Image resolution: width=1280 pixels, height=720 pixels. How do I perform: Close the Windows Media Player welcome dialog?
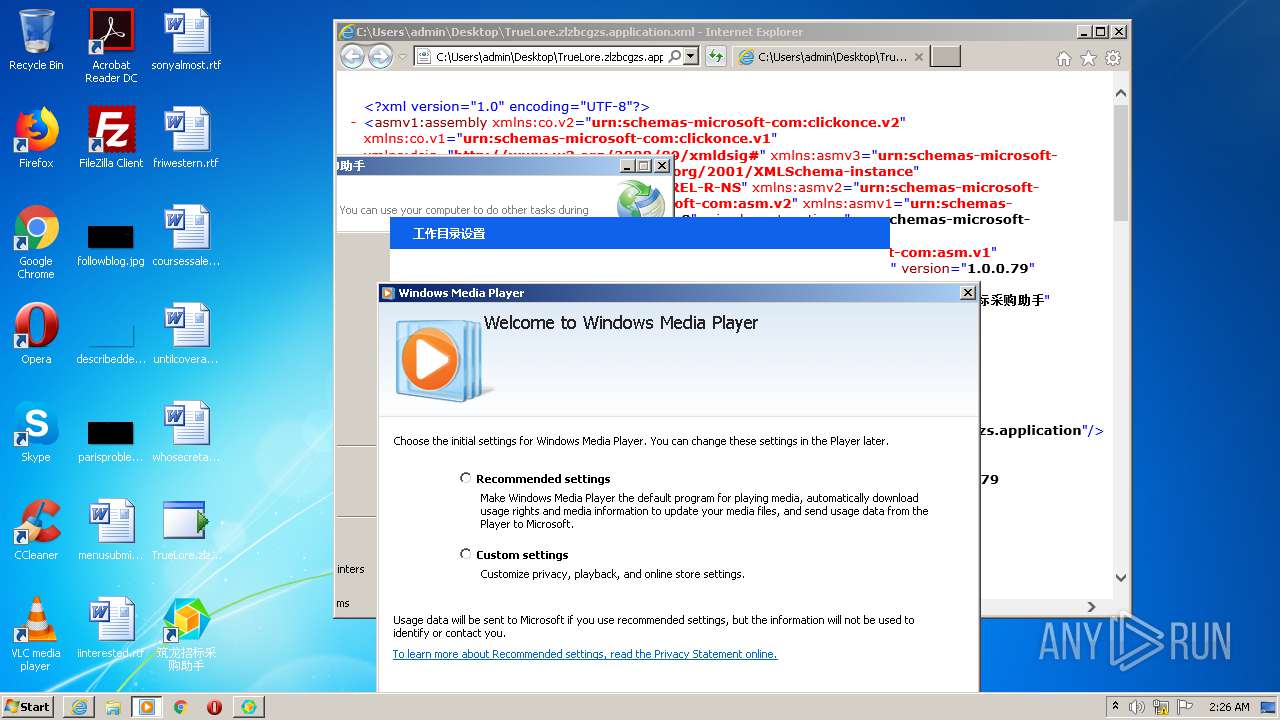pyautogui.click(x=967, y=293)
